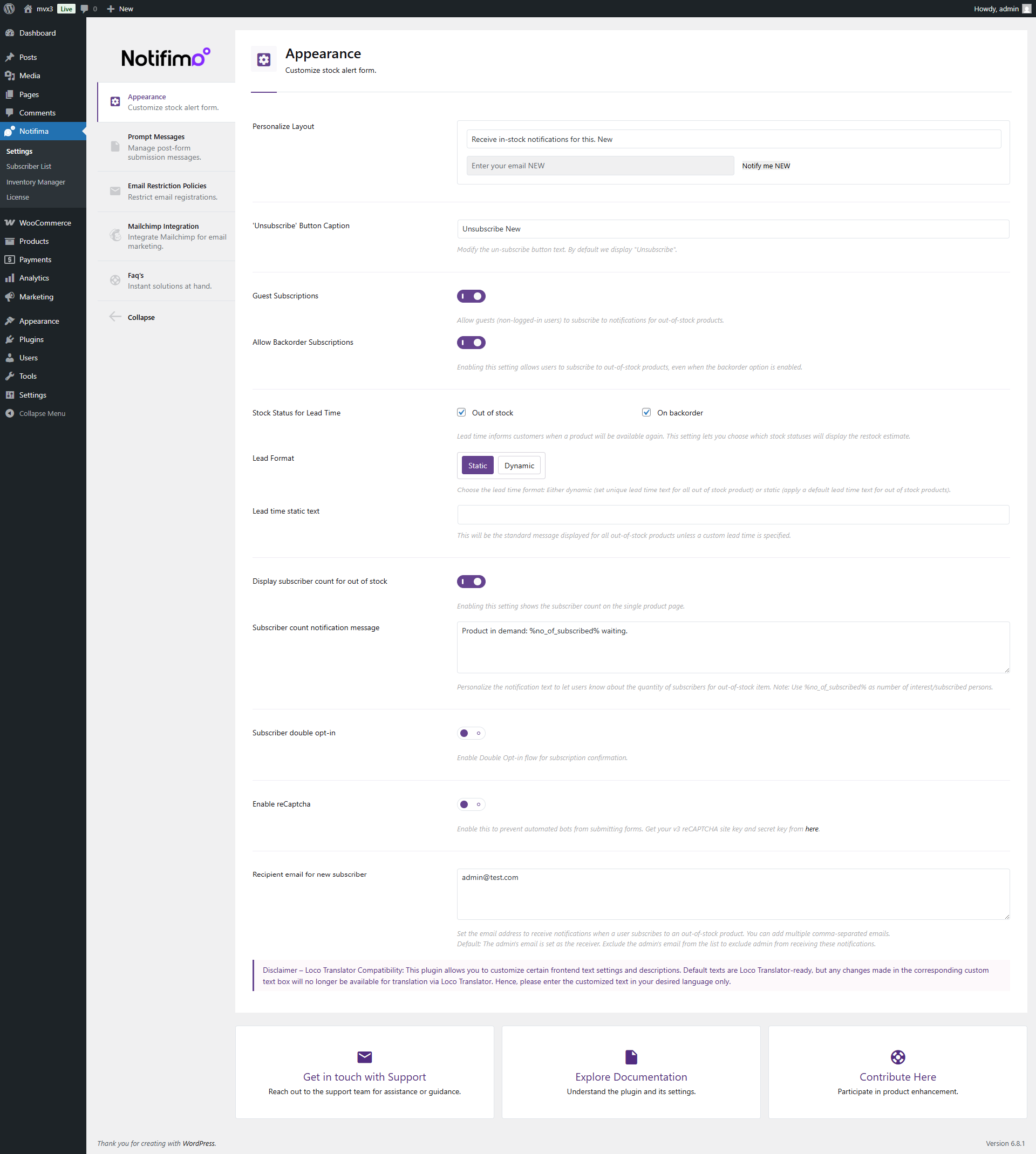Screen dimensions: 1036x1154
Task: Open Get in touch with Support
Action: (364, 1072)
